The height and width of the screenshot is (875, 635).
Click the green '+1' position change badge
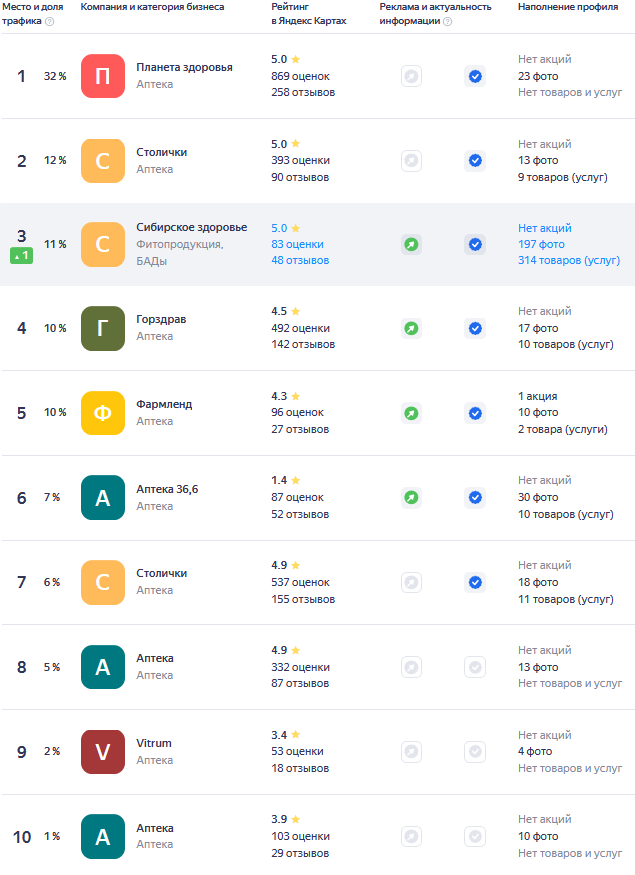(21, 256)
